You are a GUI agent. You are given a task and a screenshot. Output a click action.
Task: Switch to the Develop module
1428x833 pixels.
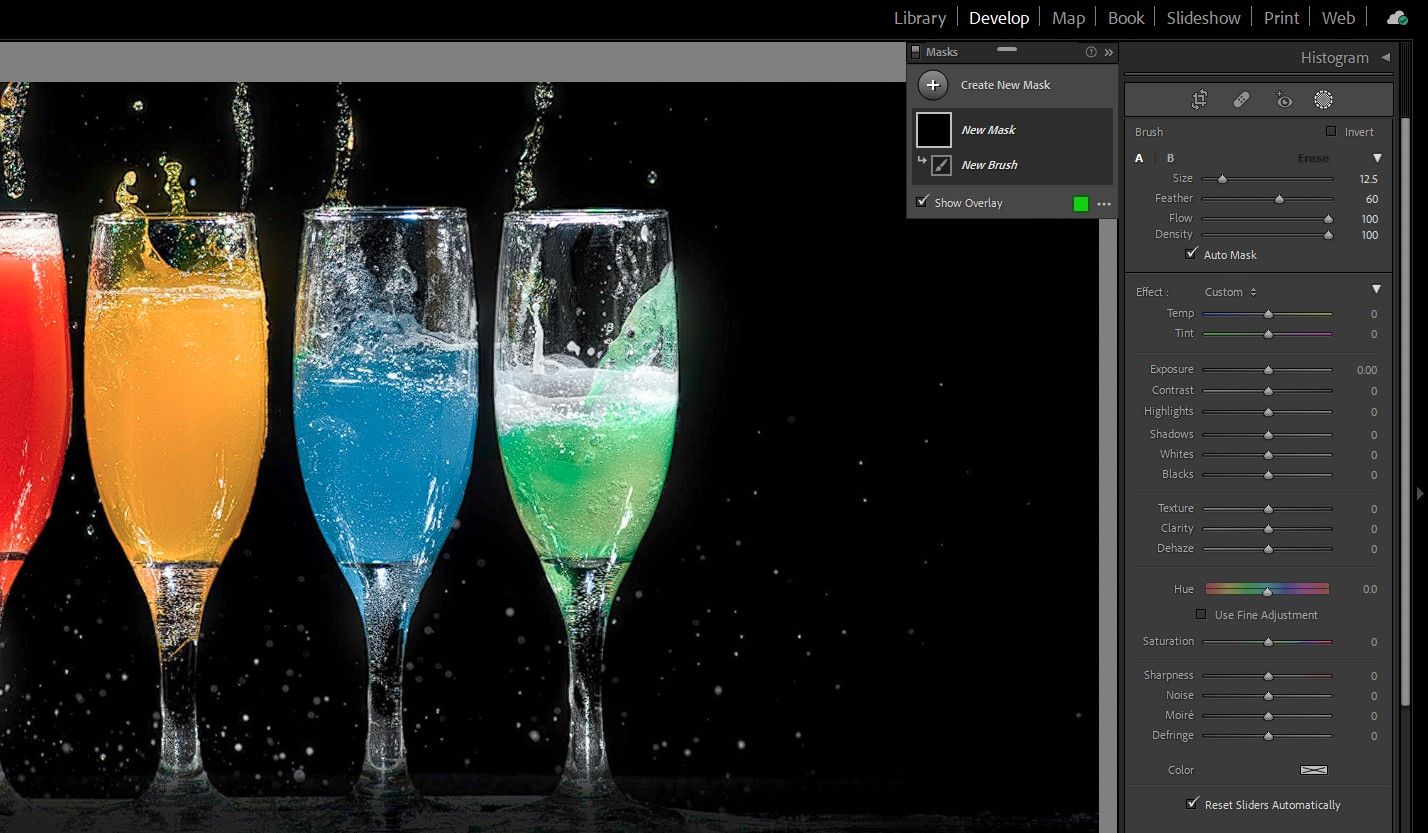click(999, 18)
